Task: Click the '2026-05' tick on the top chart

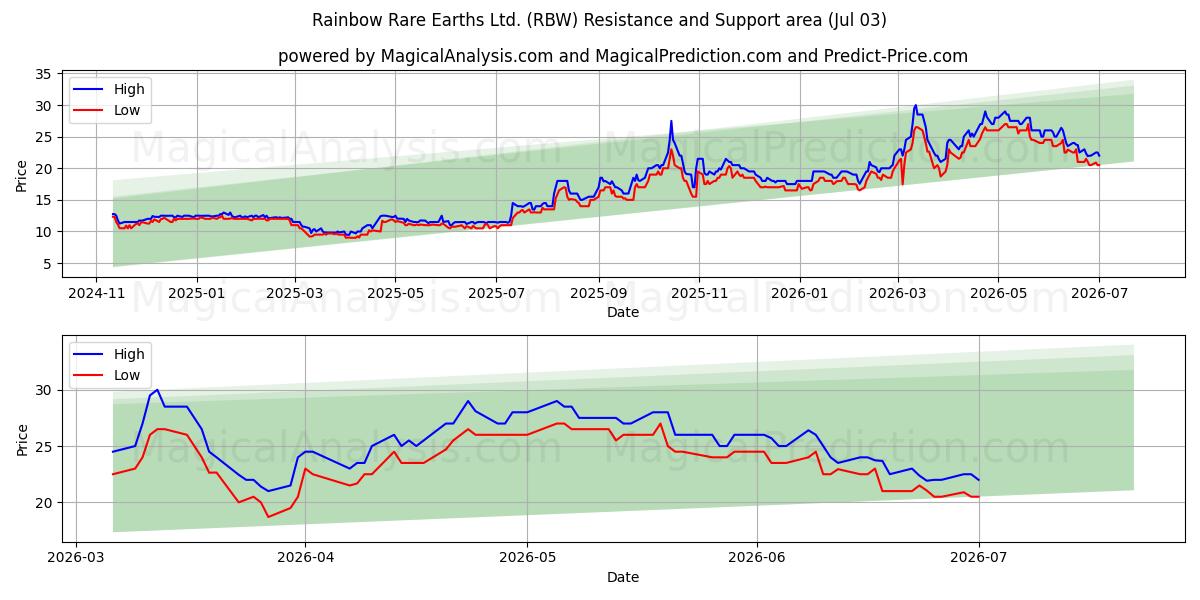Action: point(999,292)
